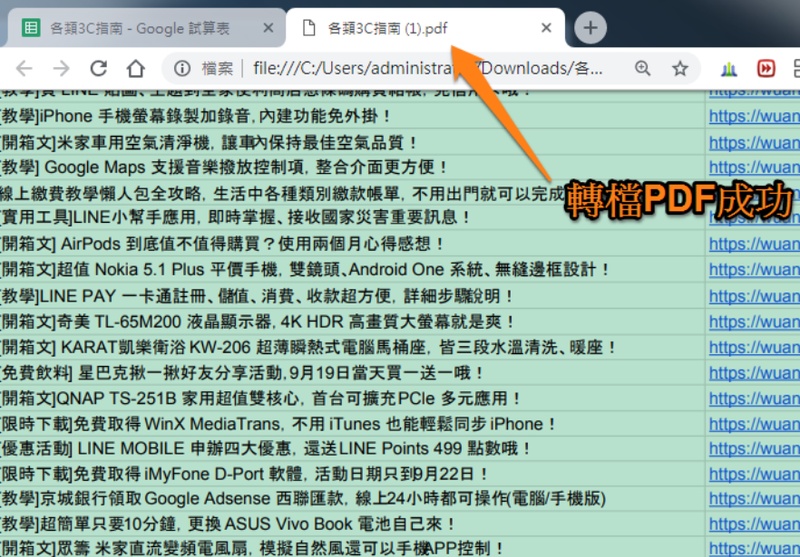Open link beside iPhone 手機螢幕錄製 row
The height and width of the screenshot is (557, 800).
tap(754, 116)
